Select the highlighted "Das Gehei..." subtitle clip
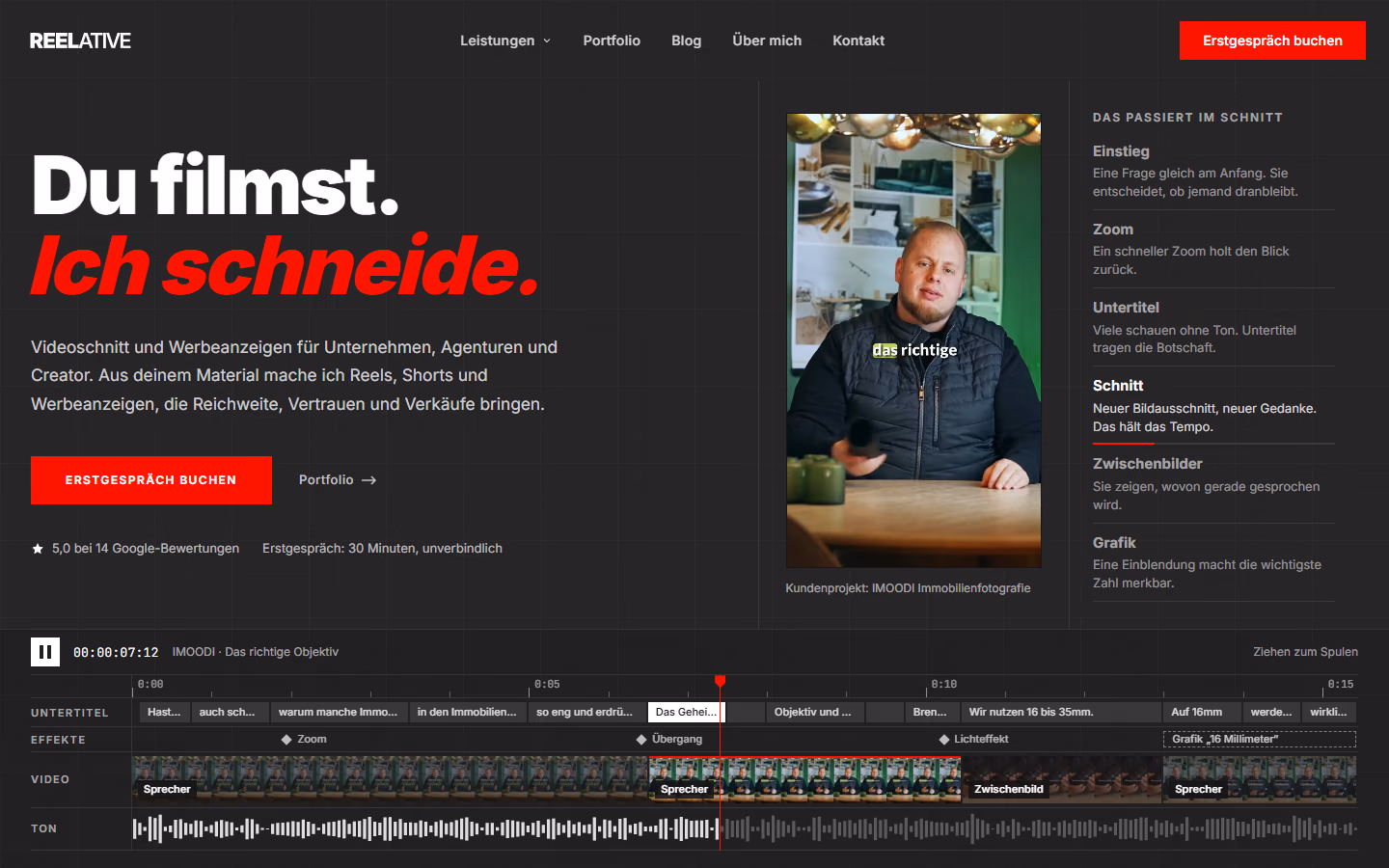Viewport: 1389px width, 868px height. [687, 713]
